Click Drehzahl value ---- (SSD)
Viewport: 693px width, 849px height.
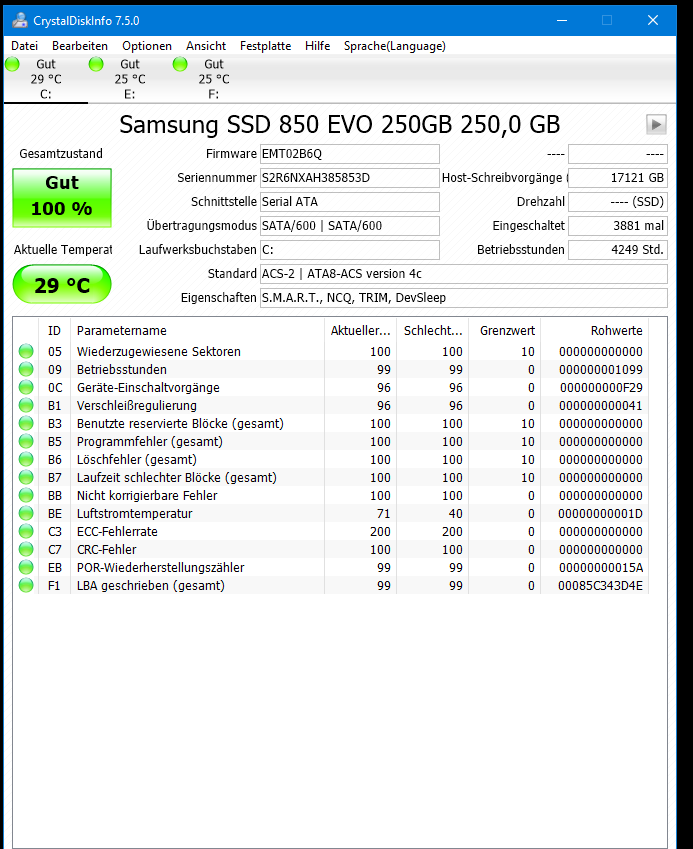pyautogui.click(x=618, y=201)
